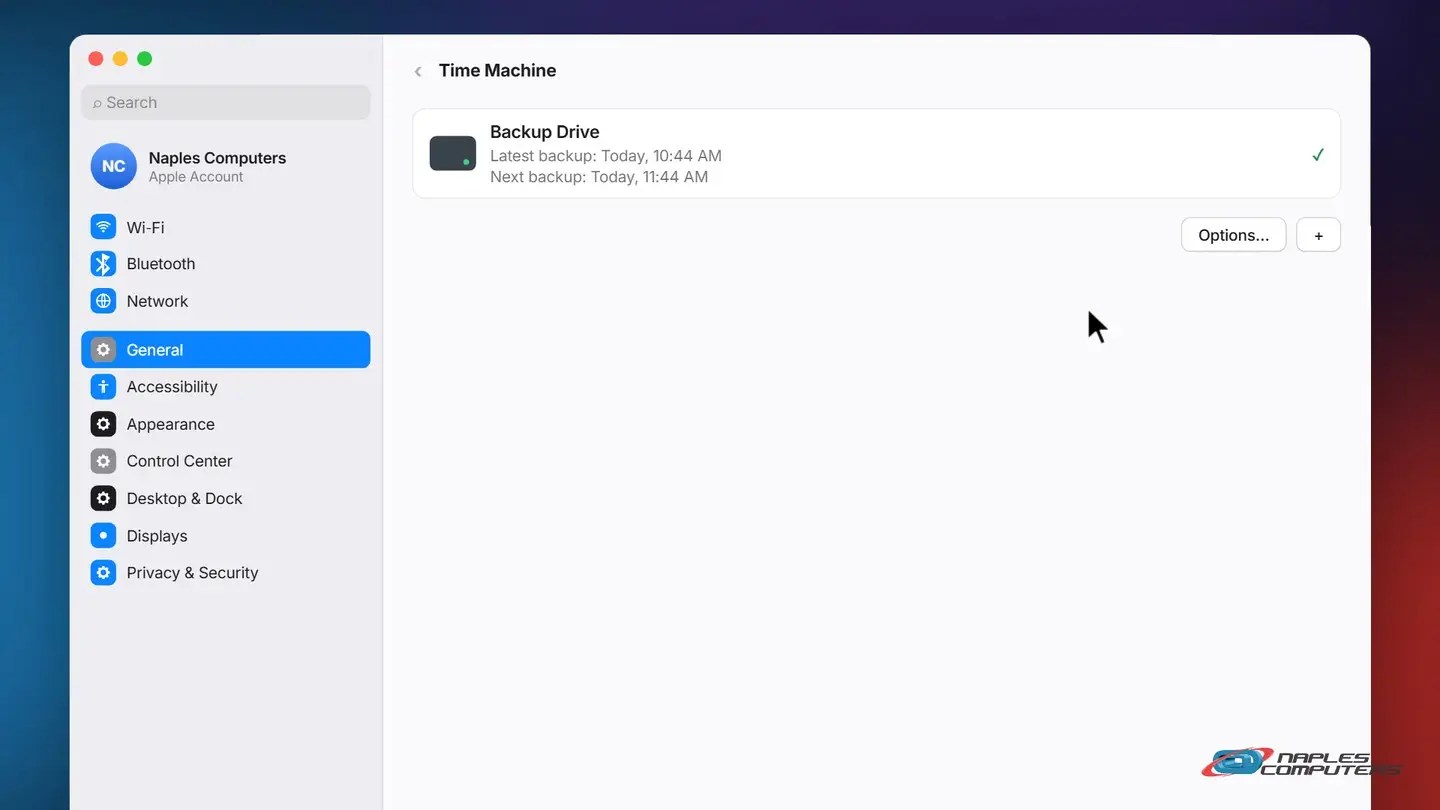
Task: Click the Desktop & Dock icon
Action: pos(103,498)
